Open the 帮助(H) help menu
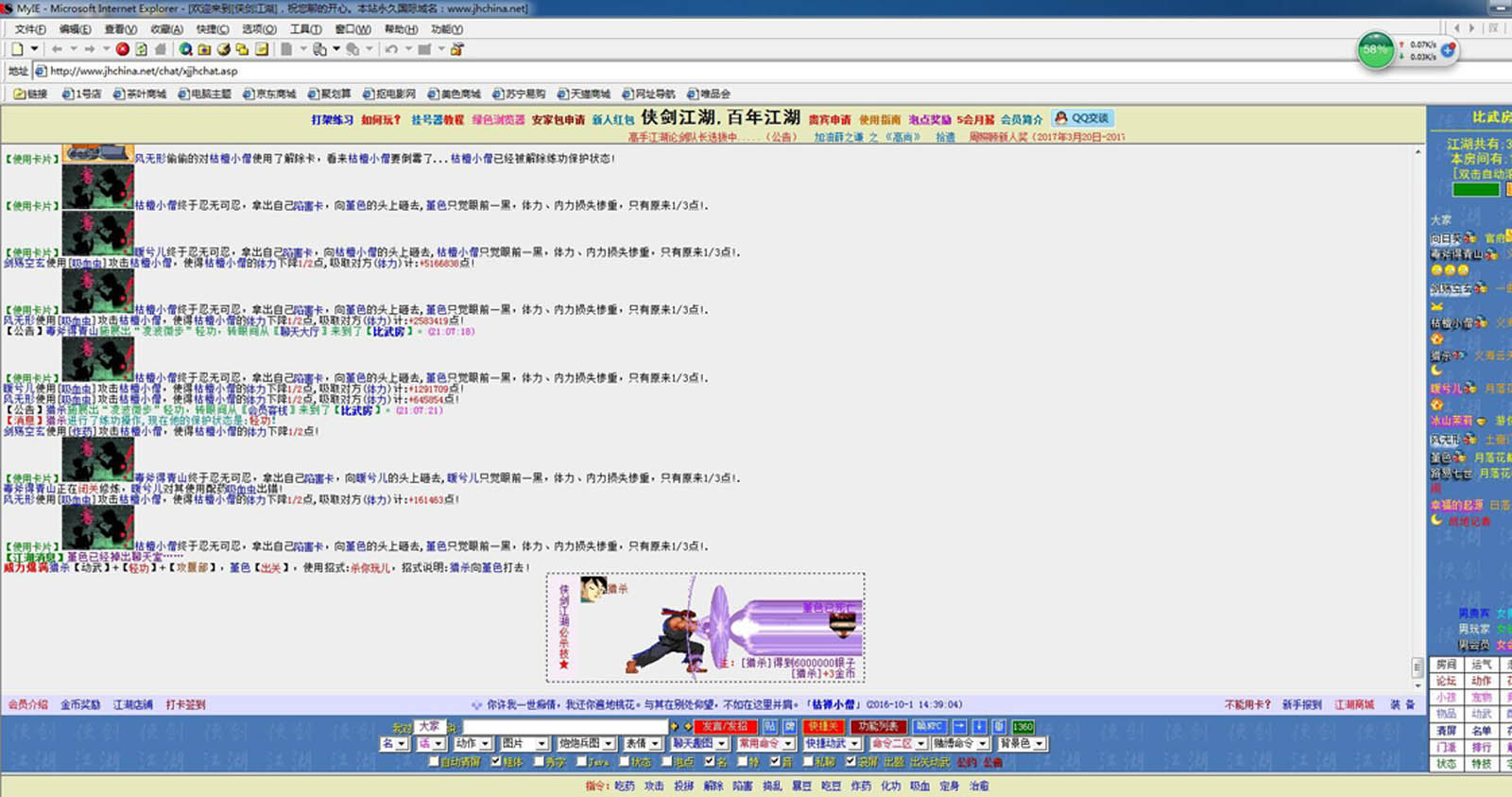The width and height of the screenshot is (1512, 797). click(x=402, y=29)
